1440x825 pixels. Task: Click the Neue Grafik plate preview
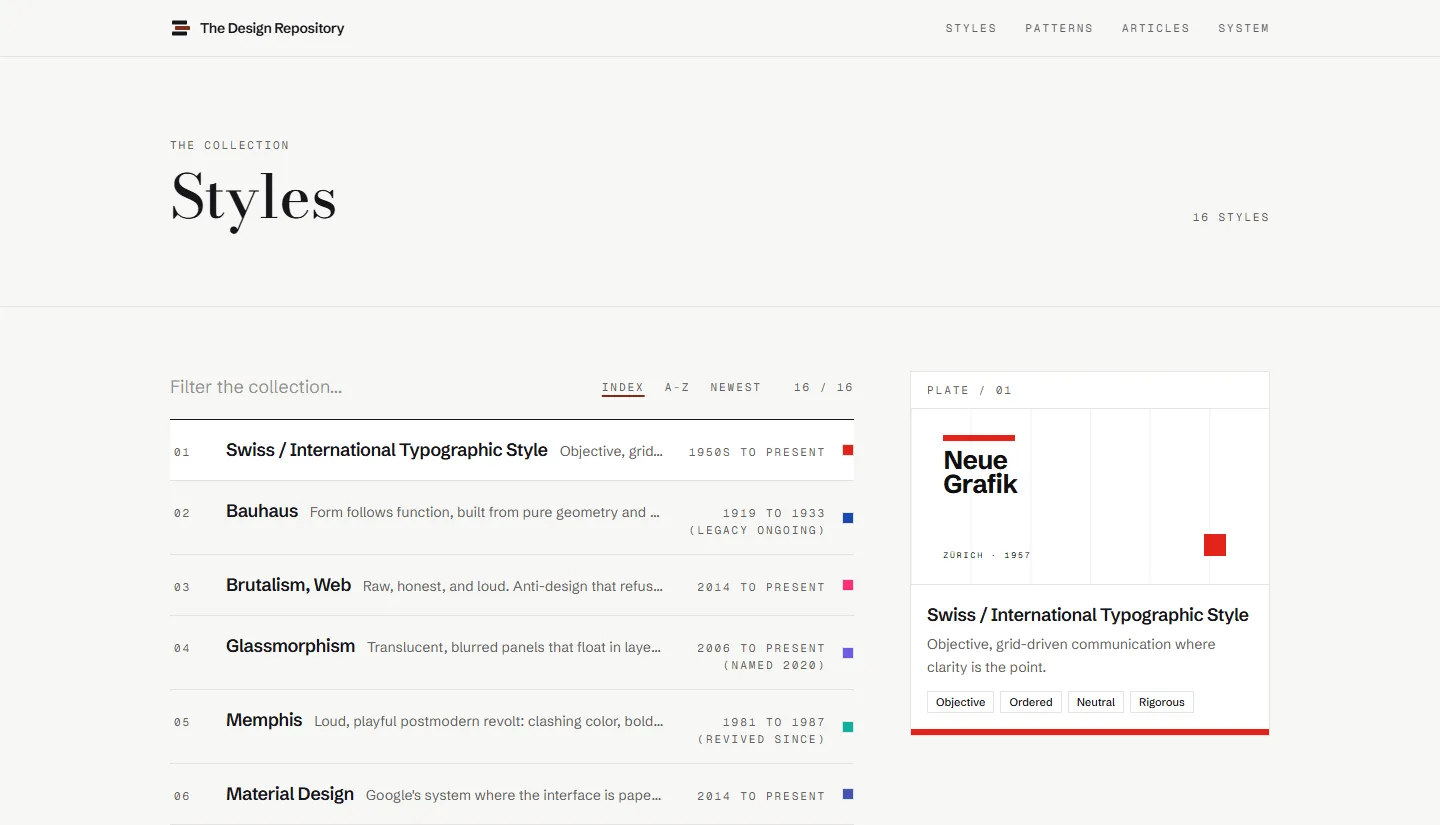(1090, 497)
